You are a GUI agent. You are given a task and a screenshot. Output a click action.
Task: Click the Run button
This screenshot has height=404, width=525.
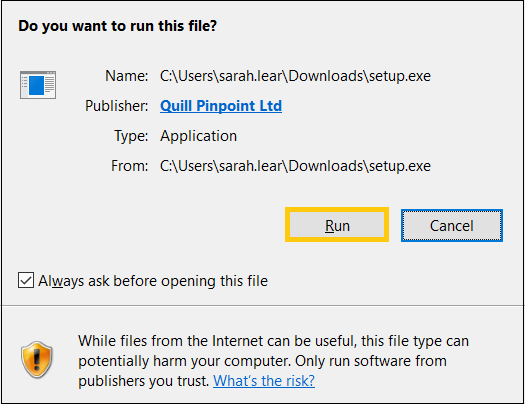(x=337, y=225)
